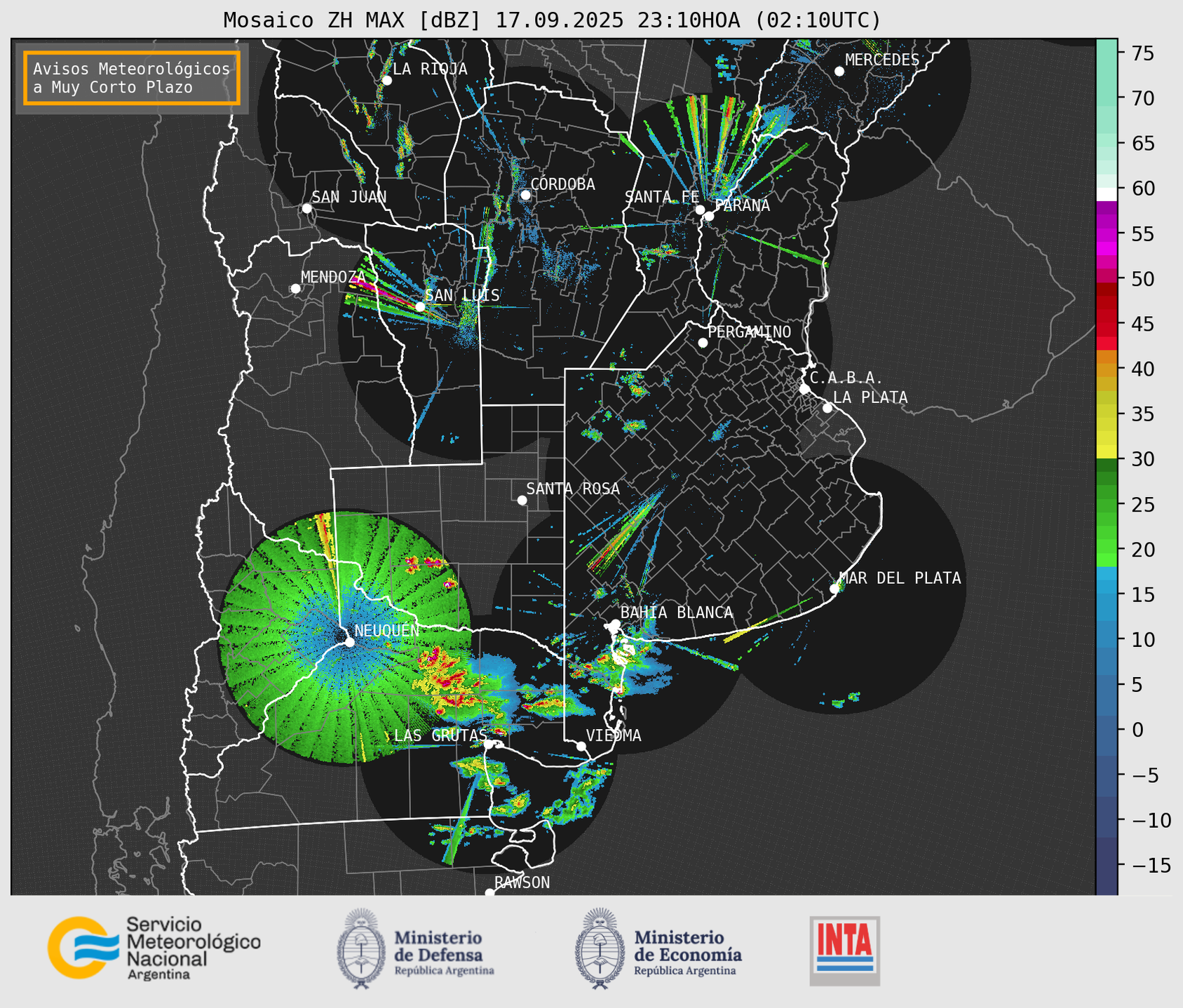This screenshot has height=1008, width=1183.
Task: Select the BAHÍA BLANCA city marker dot
Action: click(615, 624)
